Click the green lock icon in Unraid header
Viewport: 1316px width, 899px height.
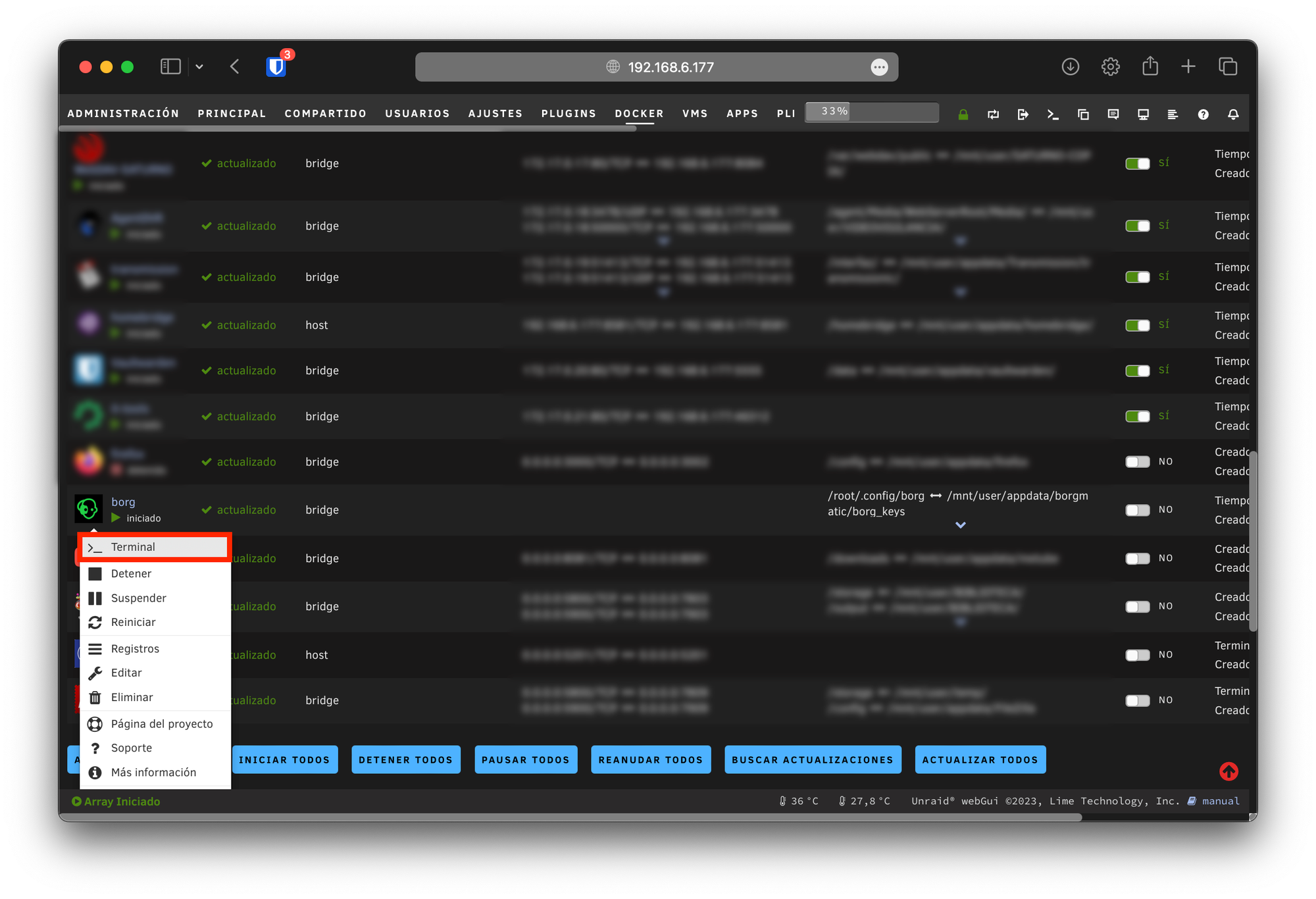(963, 115)
